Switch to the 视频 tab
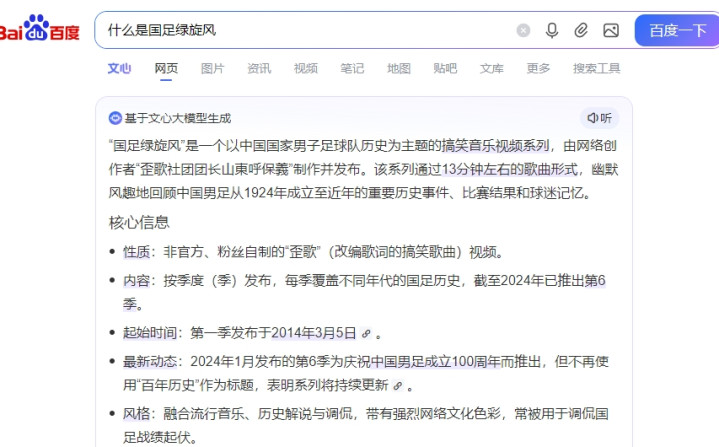This screenshot has height=447, width=719. click(306, 68)
